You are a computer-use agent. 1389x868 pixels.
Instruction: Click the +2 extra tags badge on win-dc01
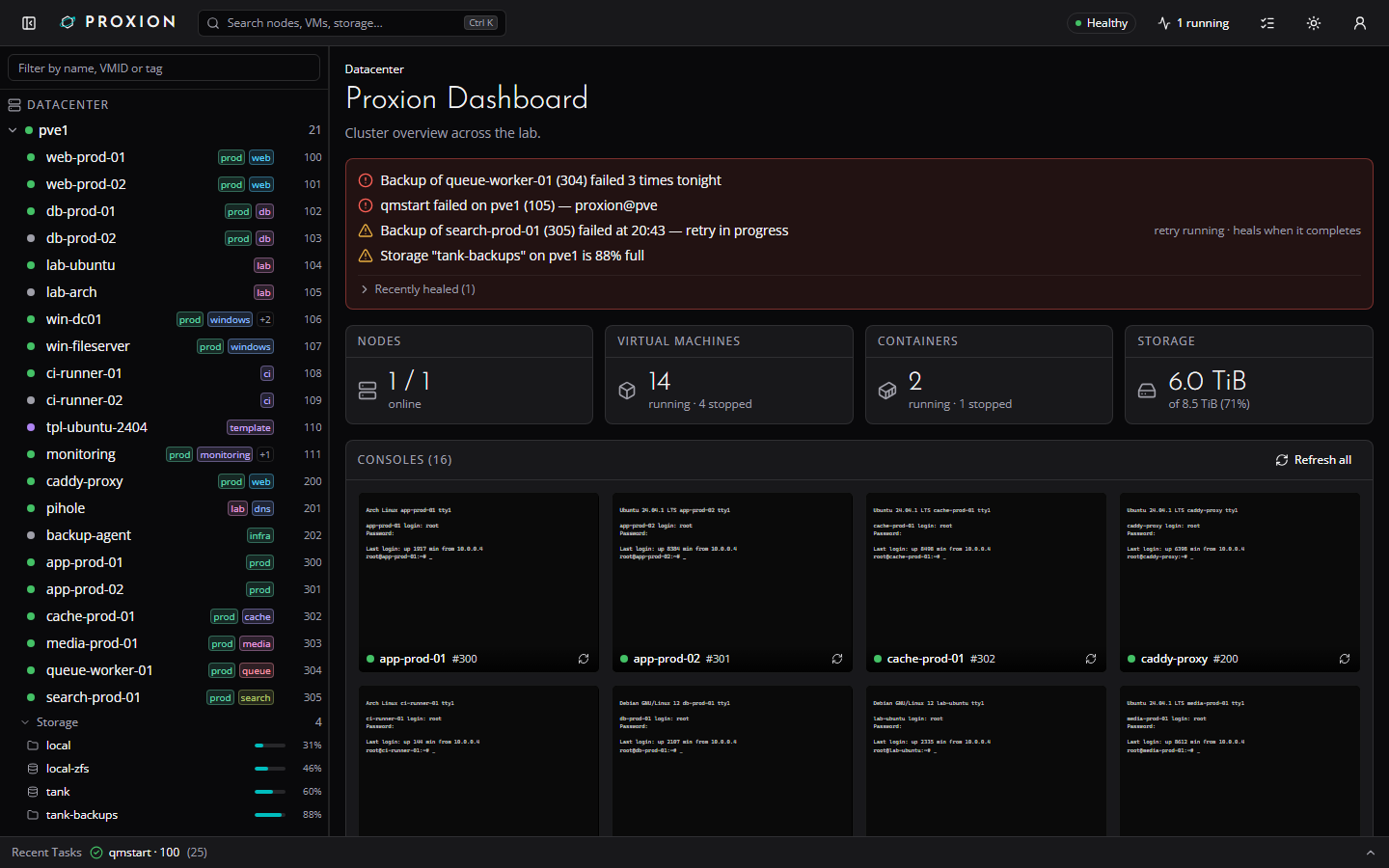(265, 319)
